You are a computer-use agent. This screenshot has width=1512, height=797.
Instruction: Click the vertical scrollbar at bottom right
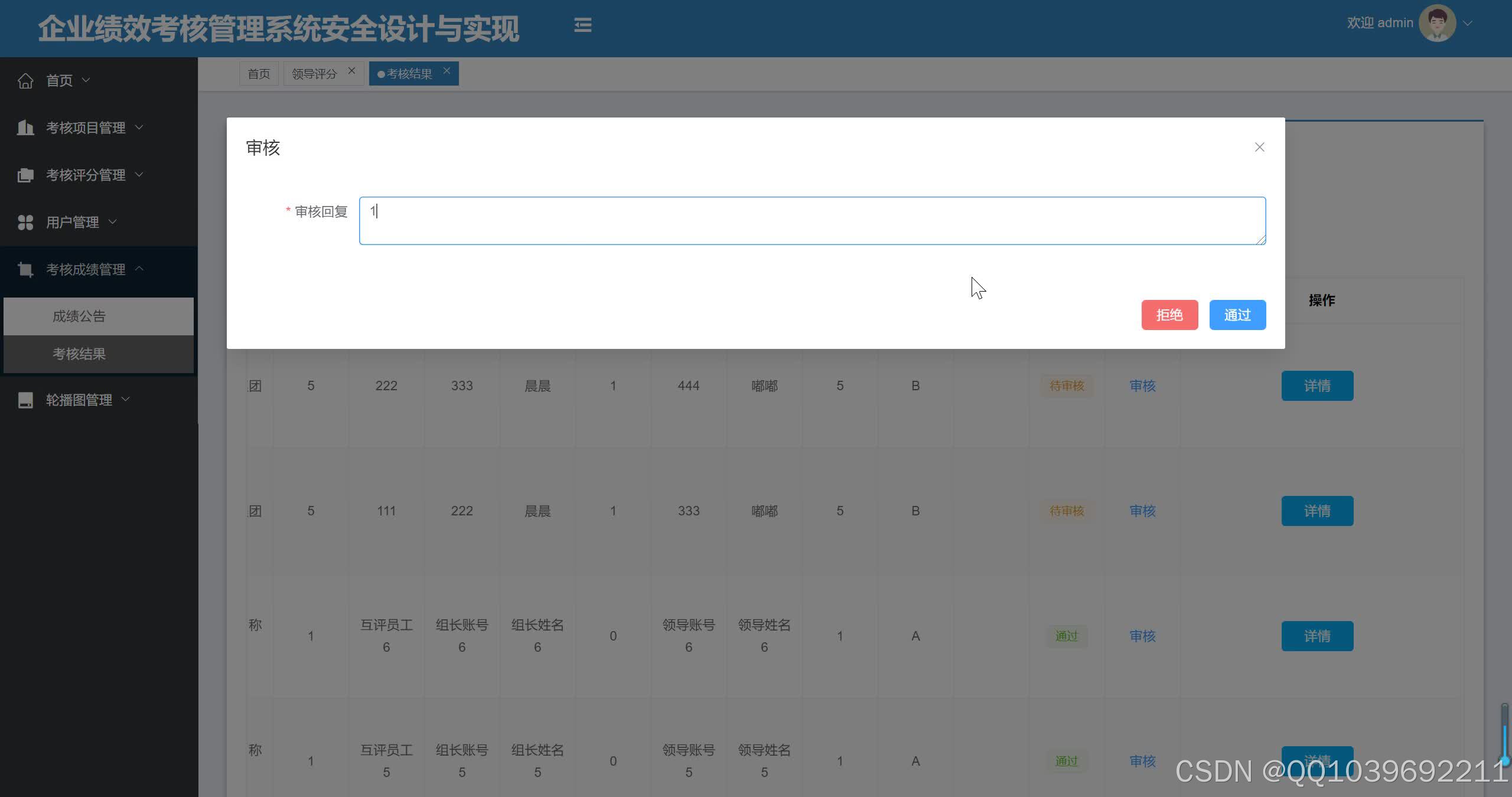click(x=1504, y=735)
